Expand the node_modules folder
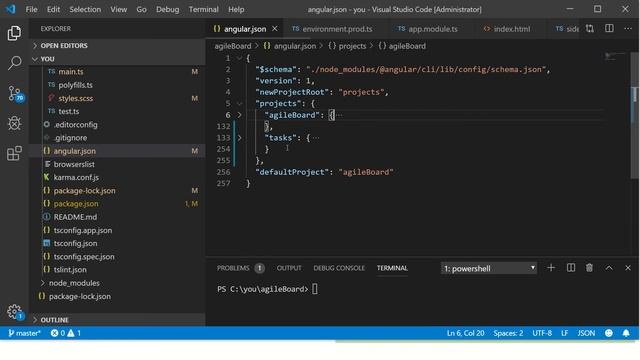Screen dimensions: 640x360 (x=74, y=283)
